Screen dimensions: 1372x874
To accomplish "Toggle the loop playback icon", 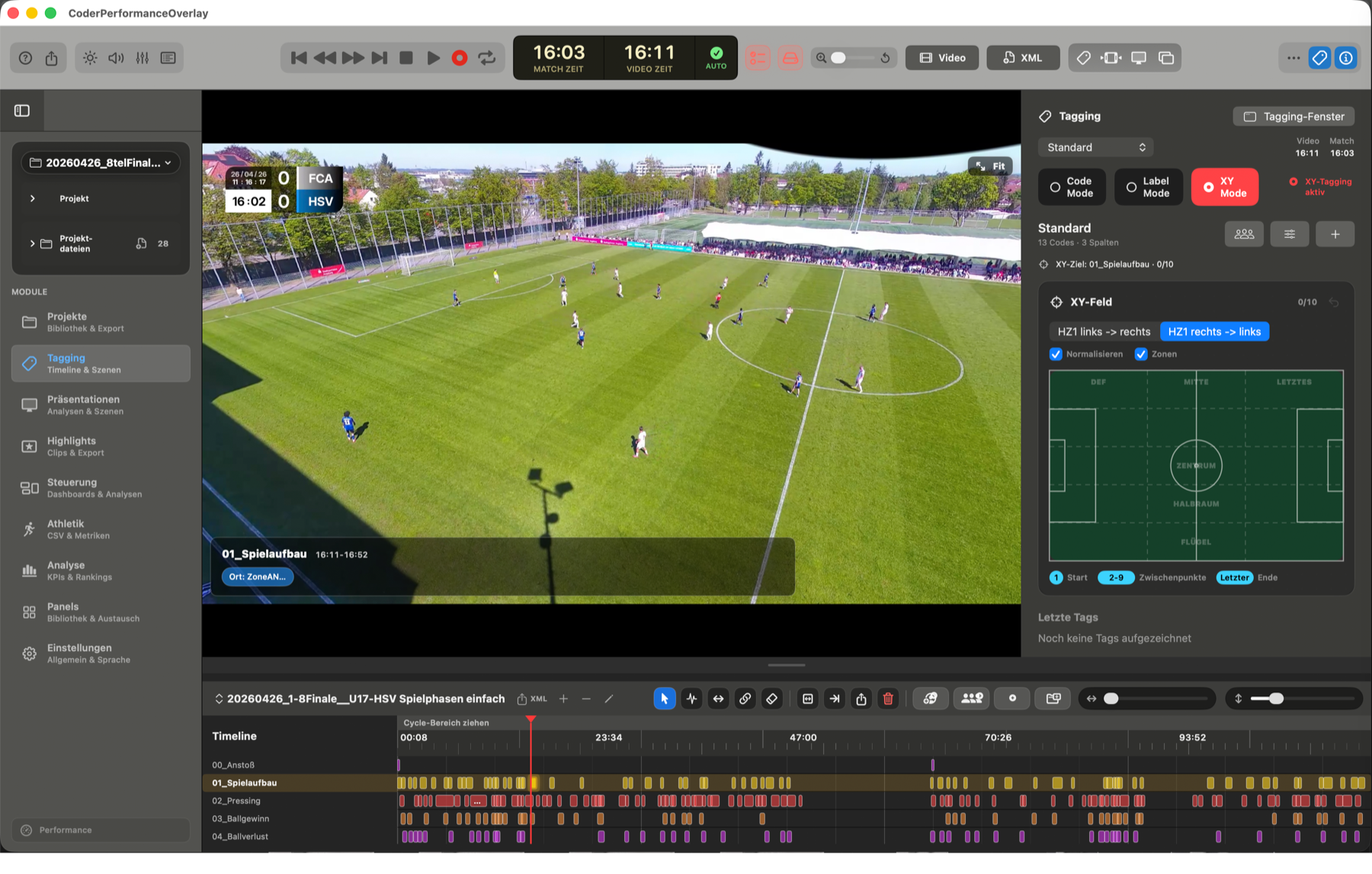I will tap(486, 58).
